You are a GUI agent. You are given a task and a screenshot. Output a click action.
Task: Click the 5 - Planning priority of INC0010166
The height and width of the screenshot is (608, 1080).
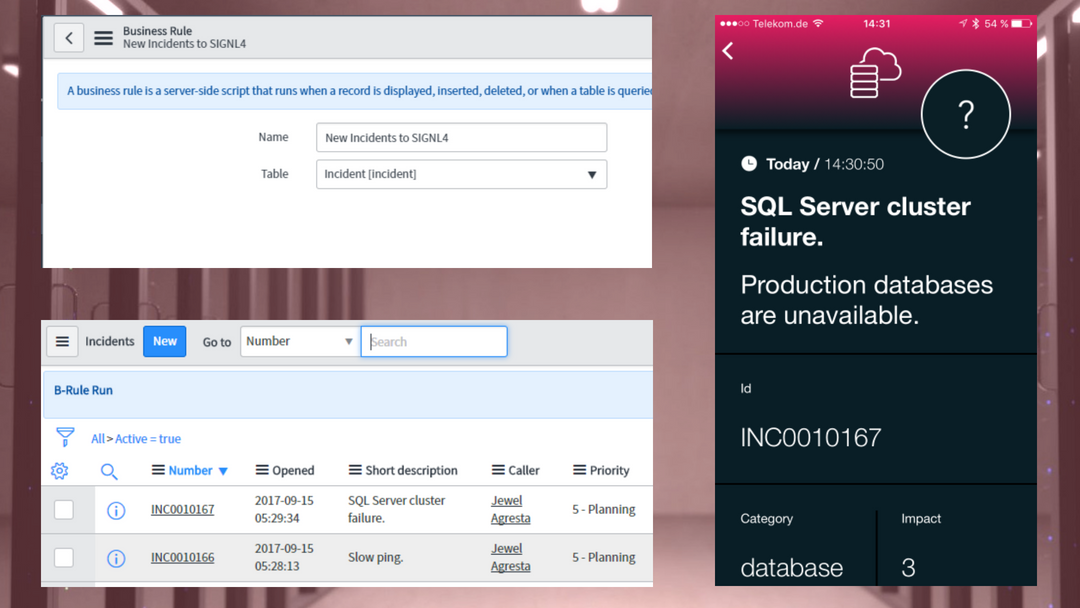(603, 558)
